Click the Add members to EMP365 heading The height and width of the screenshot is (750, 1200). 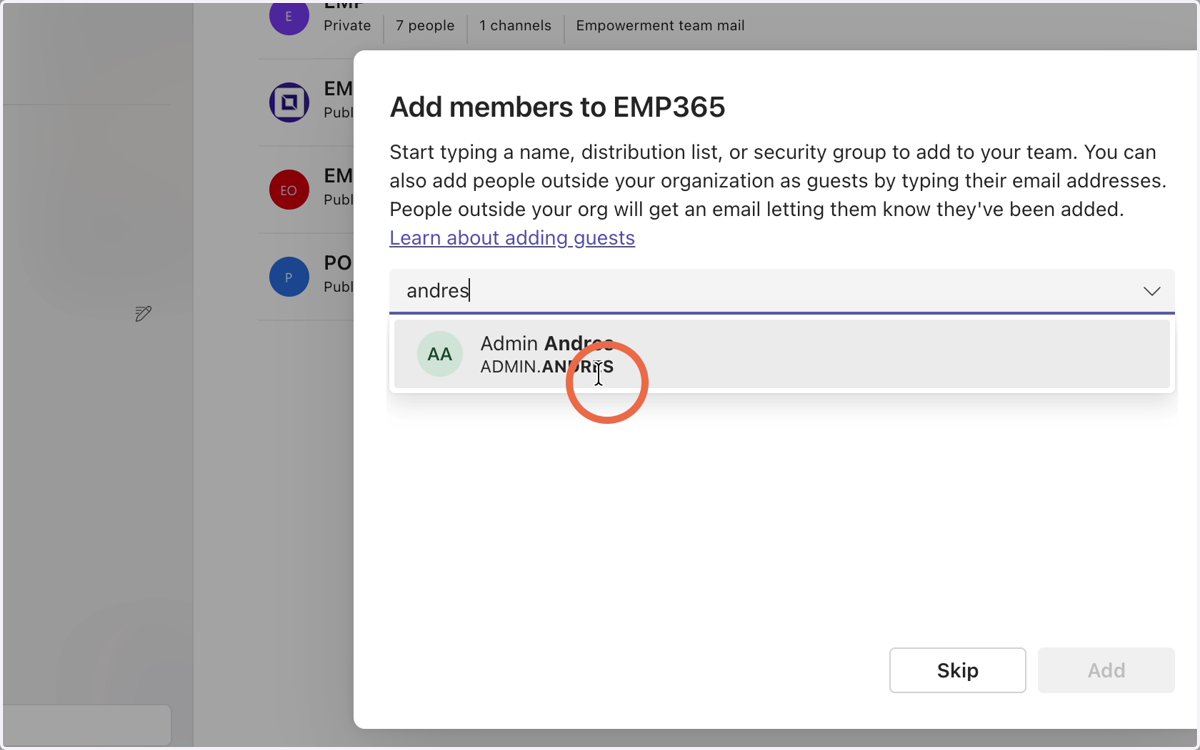(x=557, y=107)
